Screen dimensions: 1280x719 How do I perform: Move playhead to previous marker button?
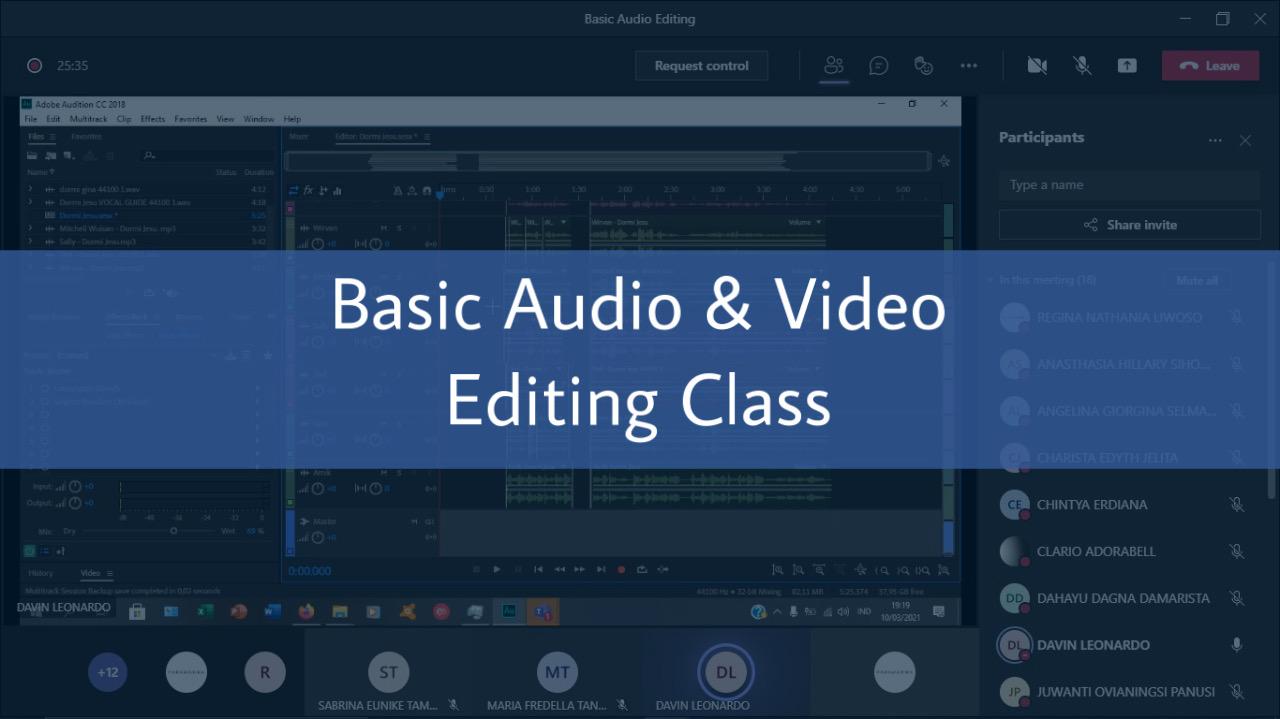click(x=538, y=569)
